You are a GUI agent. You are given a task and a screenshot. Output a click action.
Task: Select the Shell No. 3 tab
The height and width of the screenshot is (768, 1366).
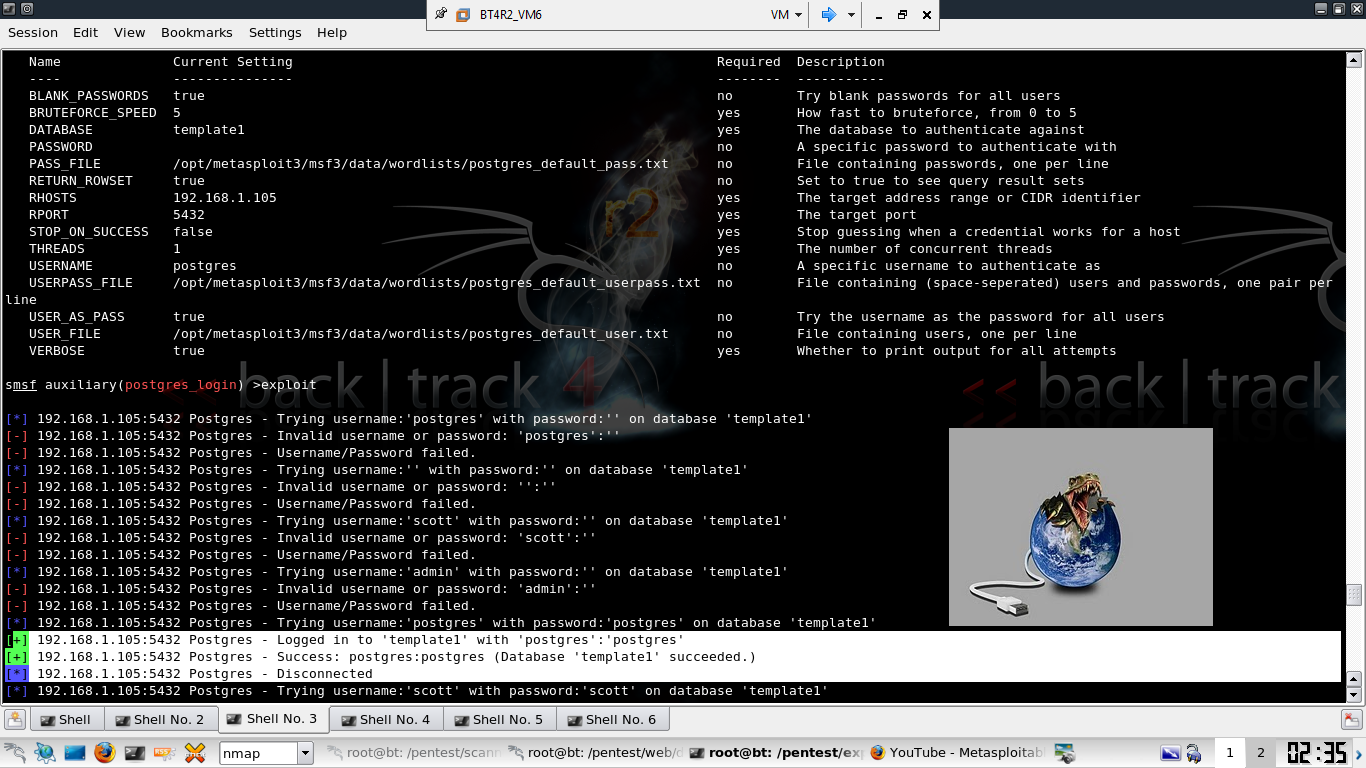pyautogui.click(x=272, y=718)
